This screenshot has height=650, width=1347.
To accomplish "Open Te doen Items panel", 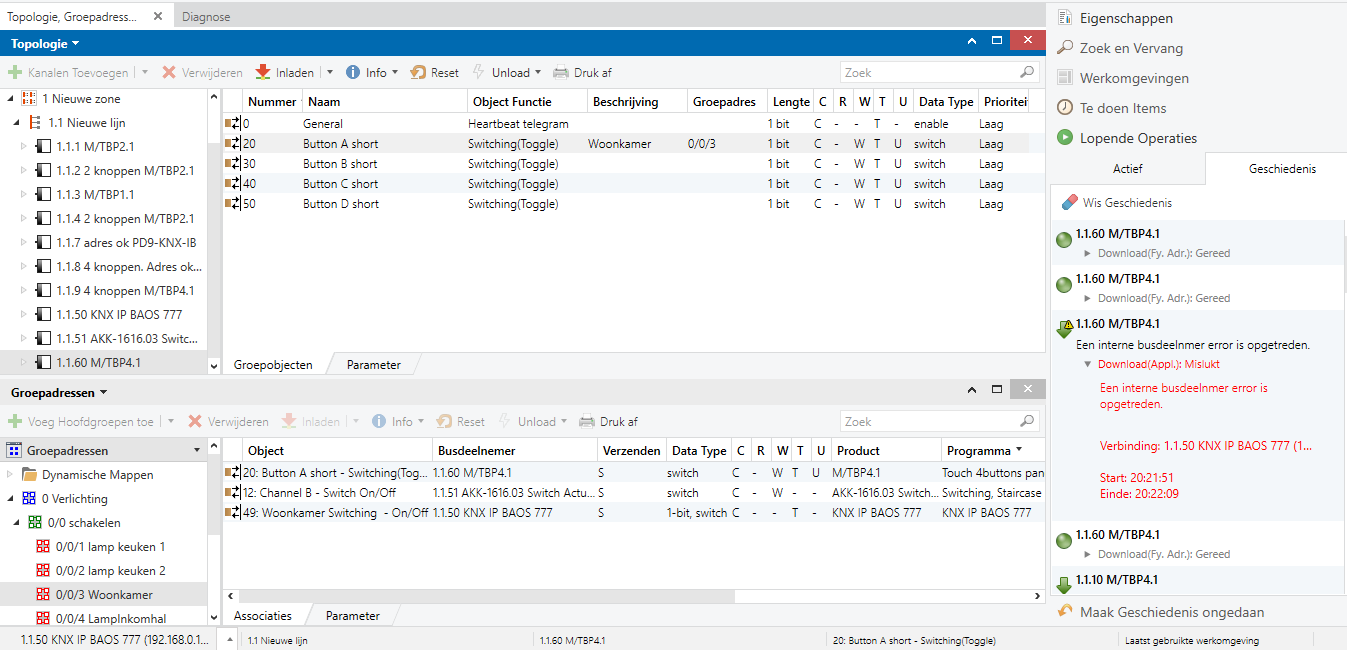I will 1112,108.
